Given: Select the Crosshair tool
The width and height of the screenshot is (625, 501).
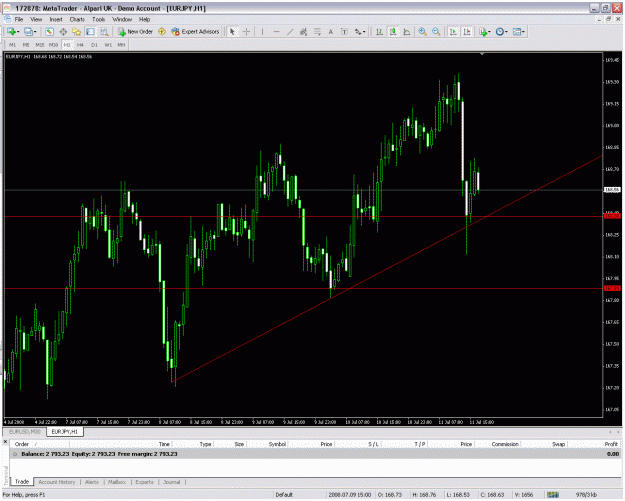Looking at the screenshot, I should (x=246, y=32).
